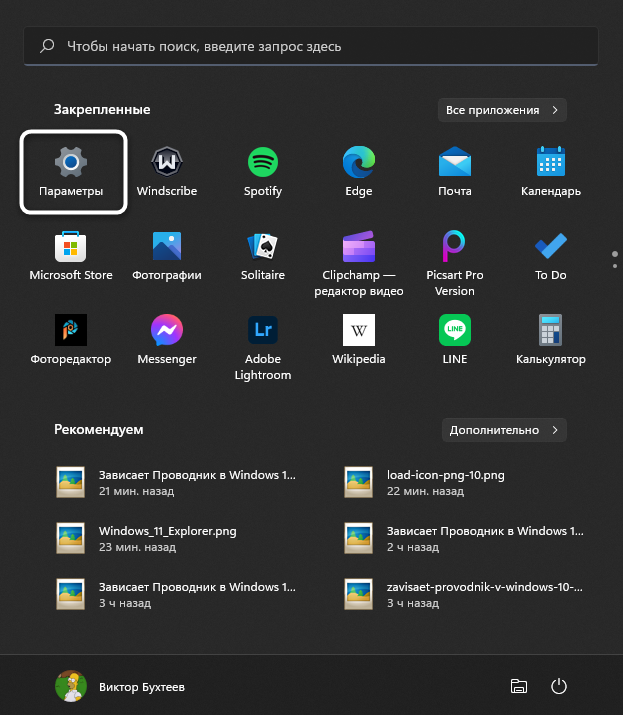Open the To Do app
This screenshot has width=623, height=715.
(x=551, y=255)
